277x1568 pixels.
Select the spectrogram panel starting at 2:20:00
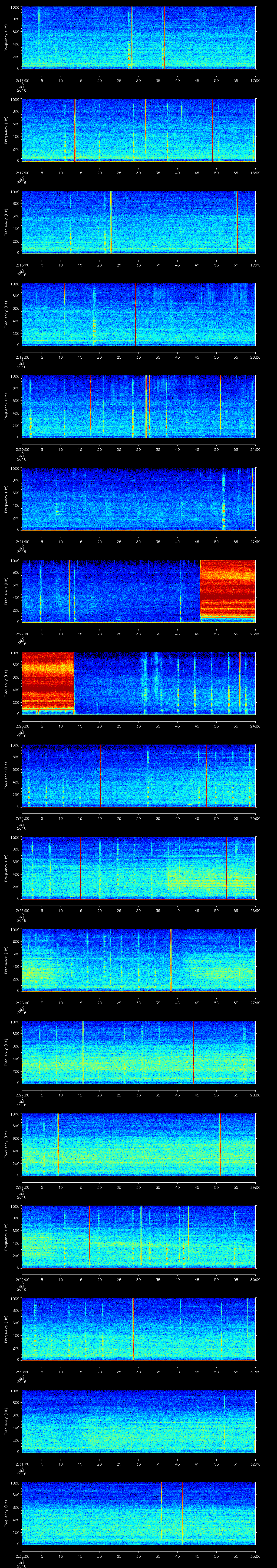coord(138,407)
